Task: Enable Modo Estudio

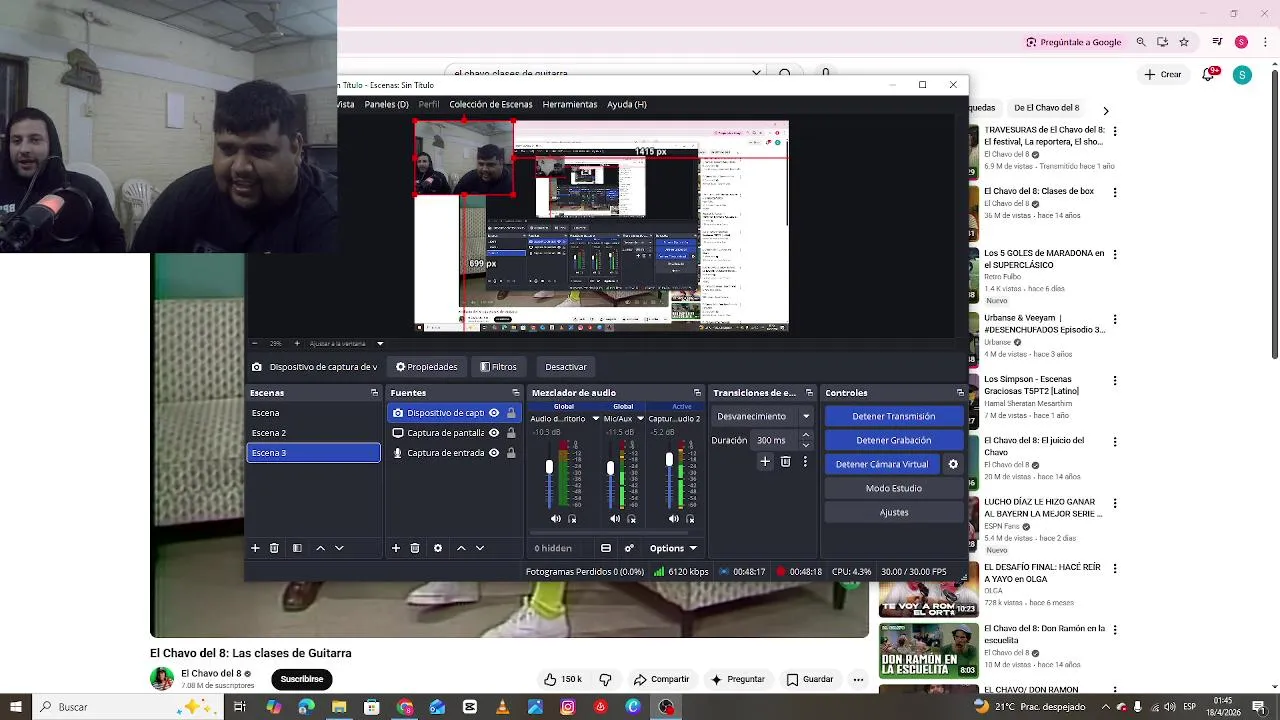Action: coord(894,488)
